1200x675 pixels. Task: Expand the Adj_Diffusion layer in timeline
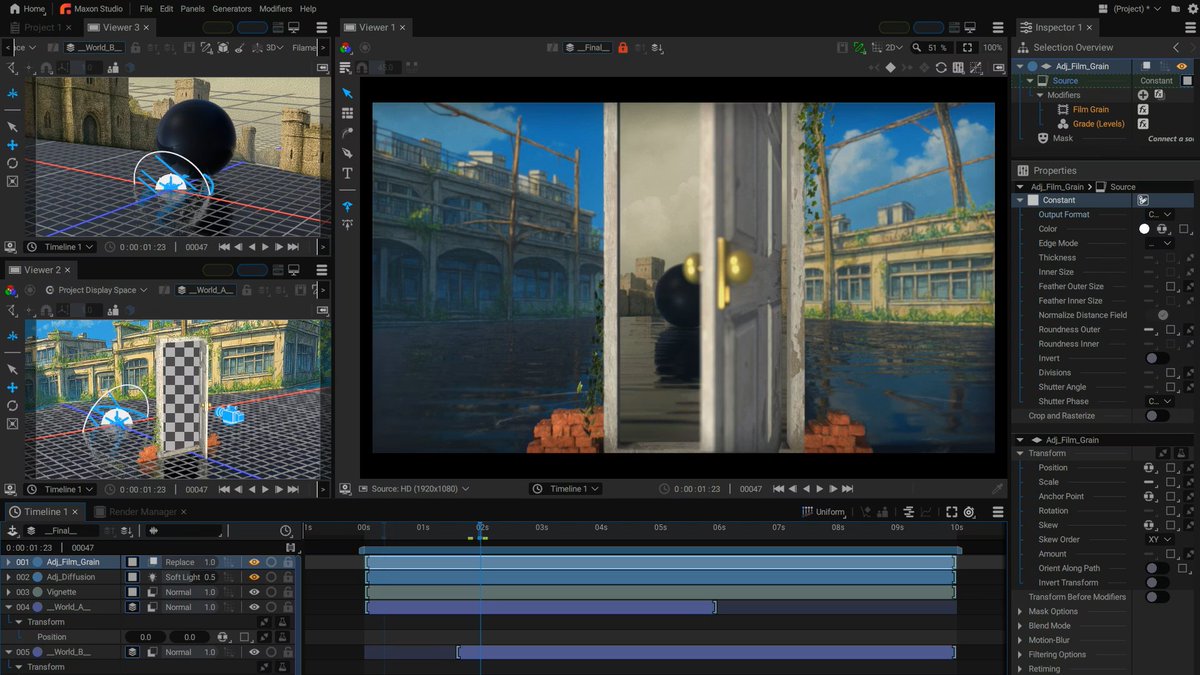coord(8,577)
